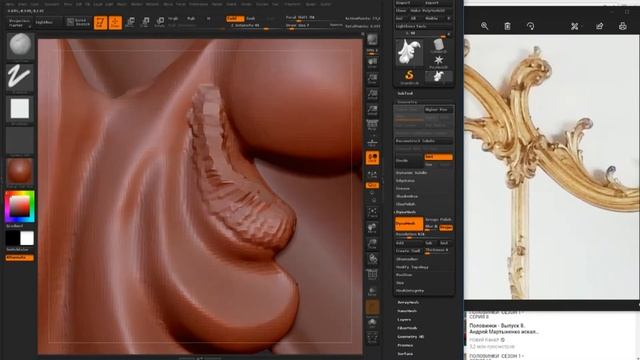
Task: Select the SimpleBrush tool thumbnail
Action: pos(409,76)
